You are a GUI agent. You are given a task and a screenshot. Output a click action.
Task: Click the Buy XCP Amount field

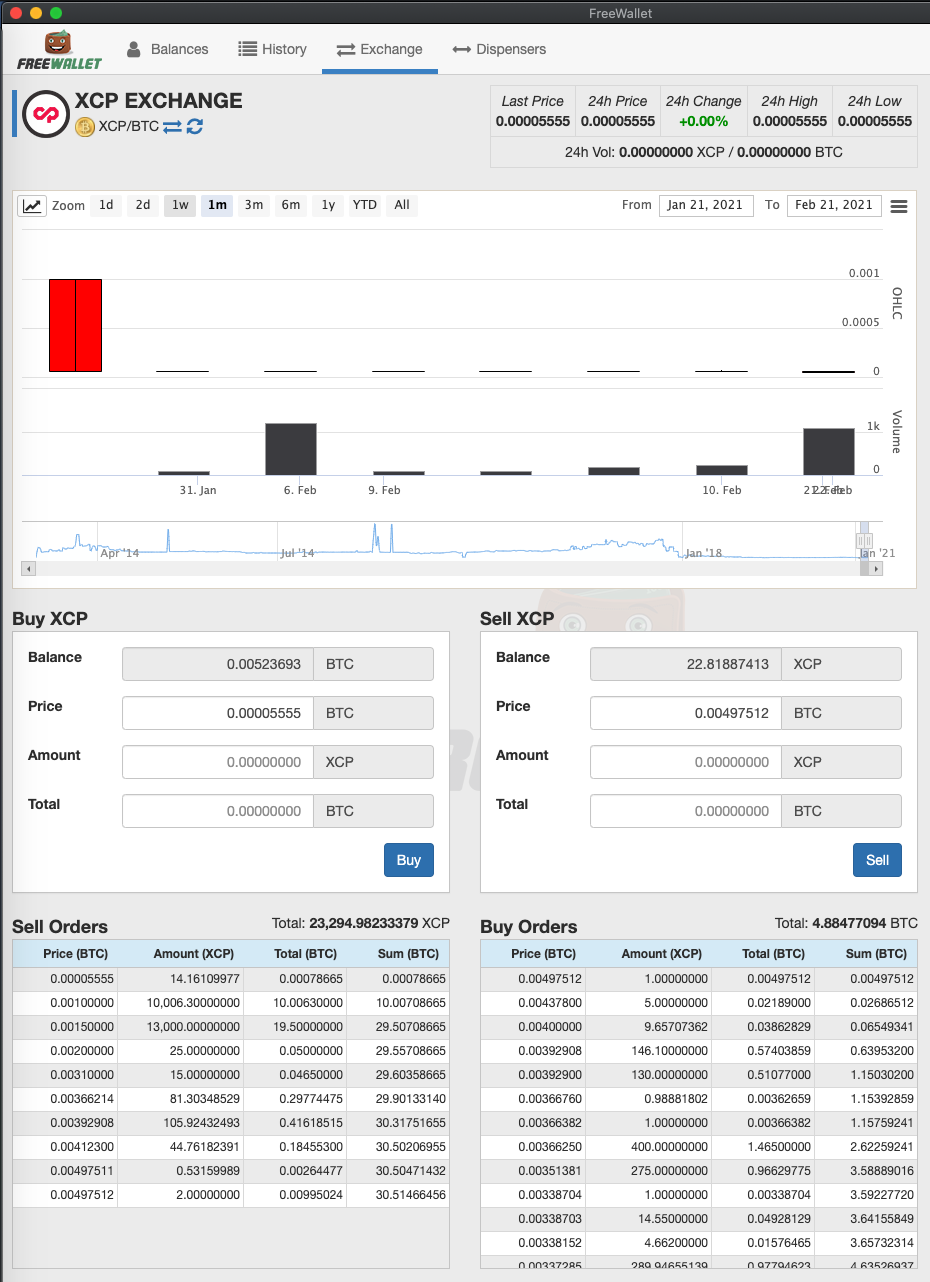point(218,762)
